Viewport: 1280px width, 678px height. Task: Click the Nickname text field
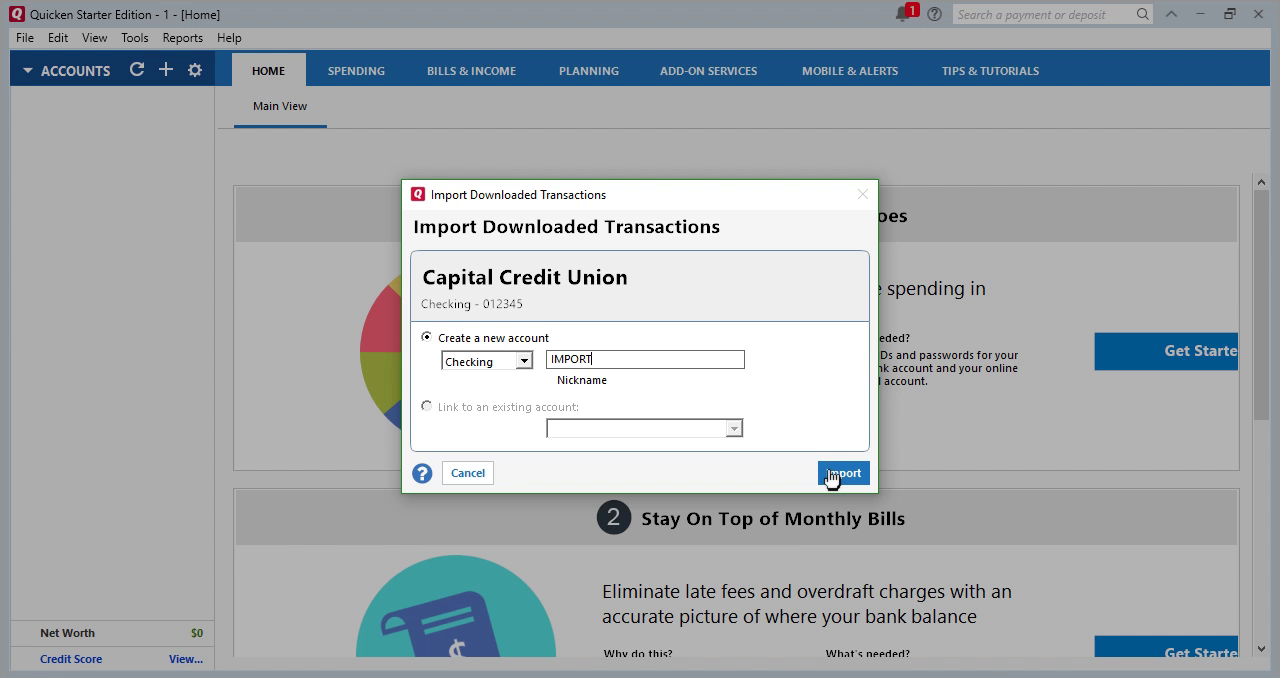tap(645, 359)
